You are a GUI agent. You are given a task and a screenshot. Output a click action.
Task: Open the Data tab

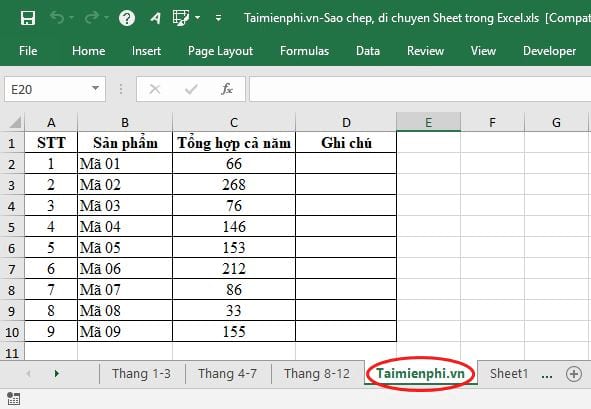[368, 51]
